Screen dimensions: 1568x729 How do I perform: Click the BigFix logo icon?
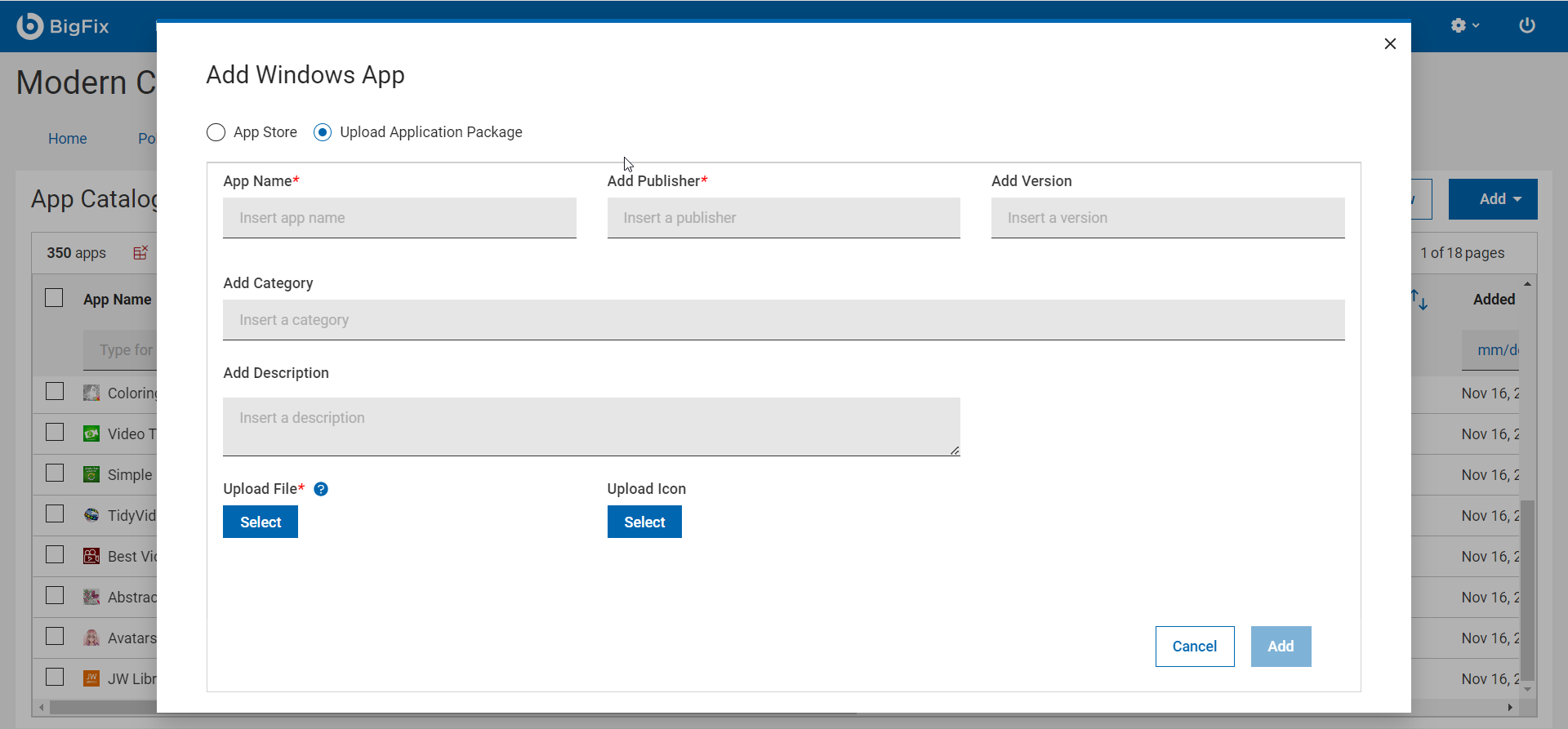click(x=30, y=26)
